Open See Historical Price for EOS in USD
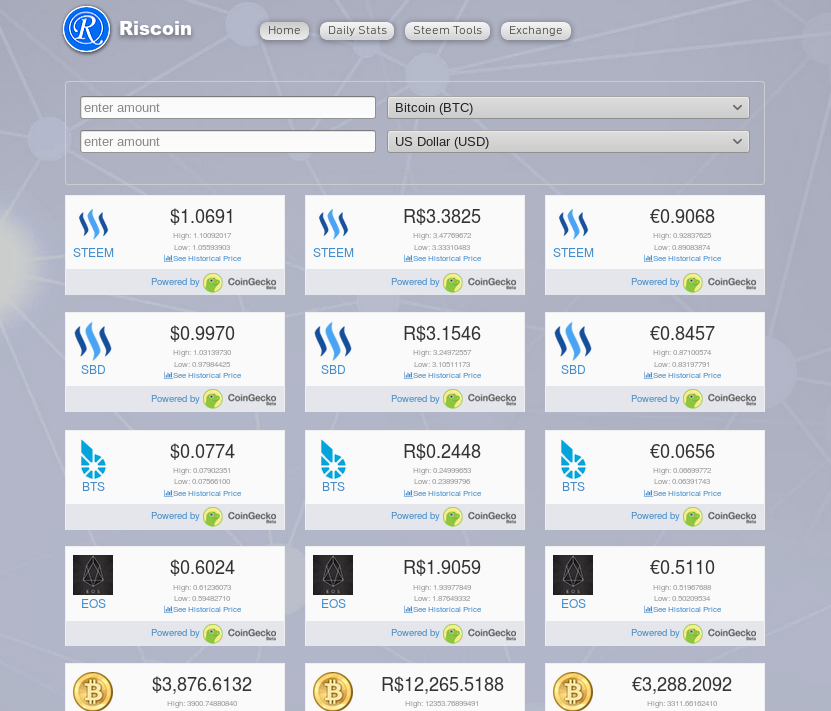This screenshot has height=711, width=831. pos(202,610)
